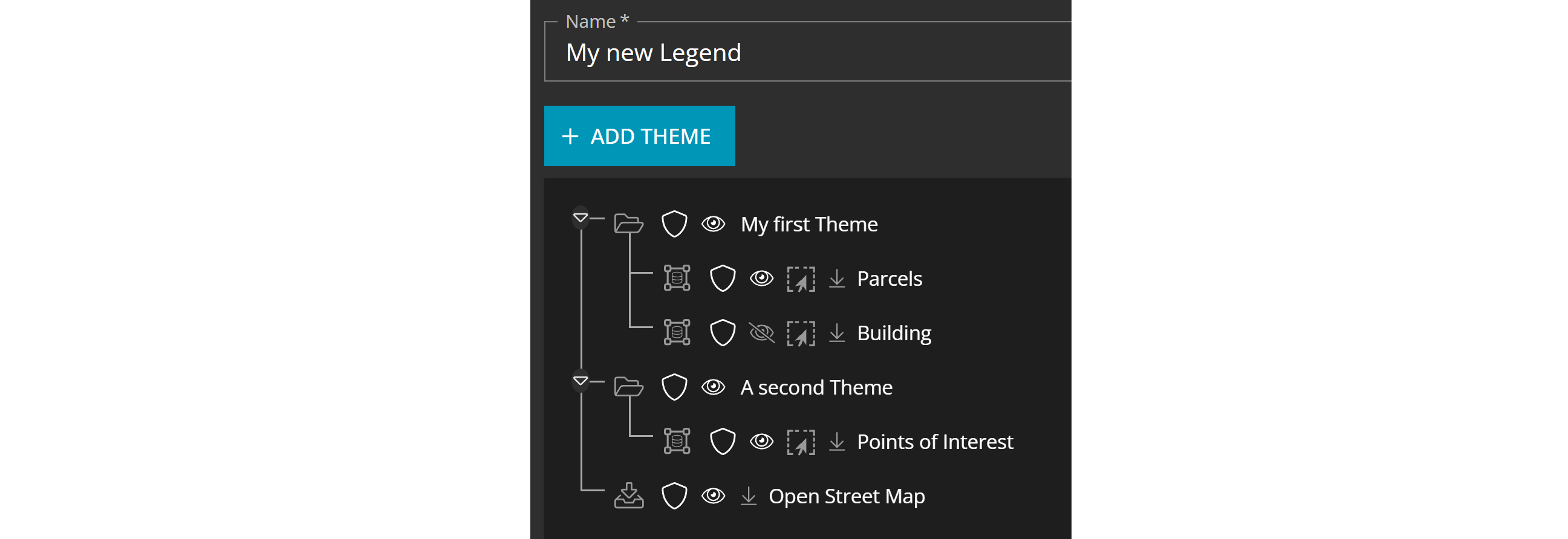This screenshot has width=1568, height=539.
Task: Click download arrow of Open Street Map
Action: [749, 496]
